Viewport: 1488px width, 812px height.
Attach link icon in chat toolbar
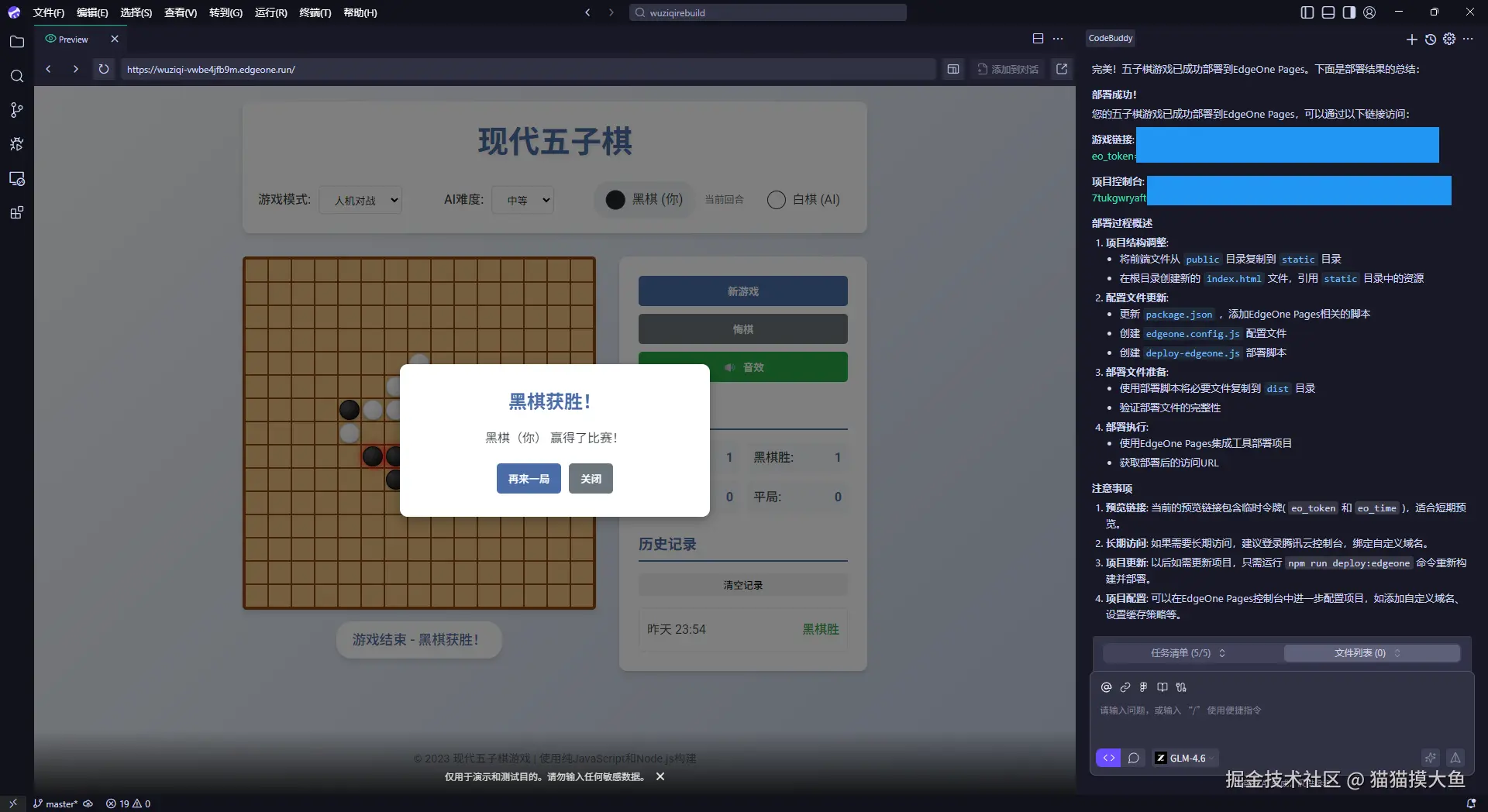click(x=1125, y=687)
